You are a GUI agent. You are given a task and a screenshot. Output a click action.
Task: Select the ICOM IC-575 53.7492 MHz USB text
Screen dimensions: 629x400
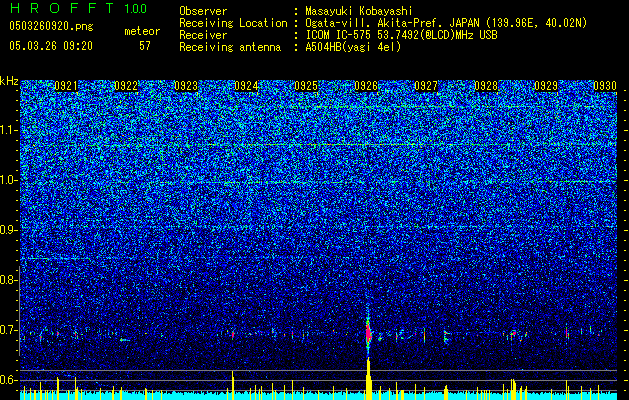coord(401,35)
